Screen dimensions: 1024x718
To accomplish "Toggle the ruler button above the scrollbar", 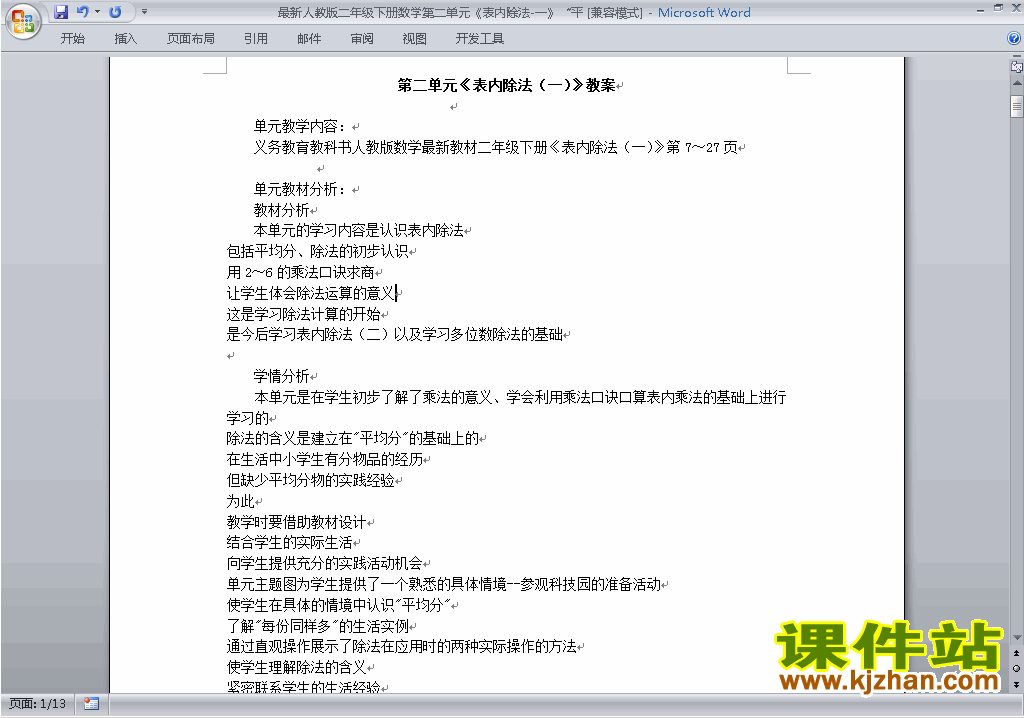I will [1016, 66].
